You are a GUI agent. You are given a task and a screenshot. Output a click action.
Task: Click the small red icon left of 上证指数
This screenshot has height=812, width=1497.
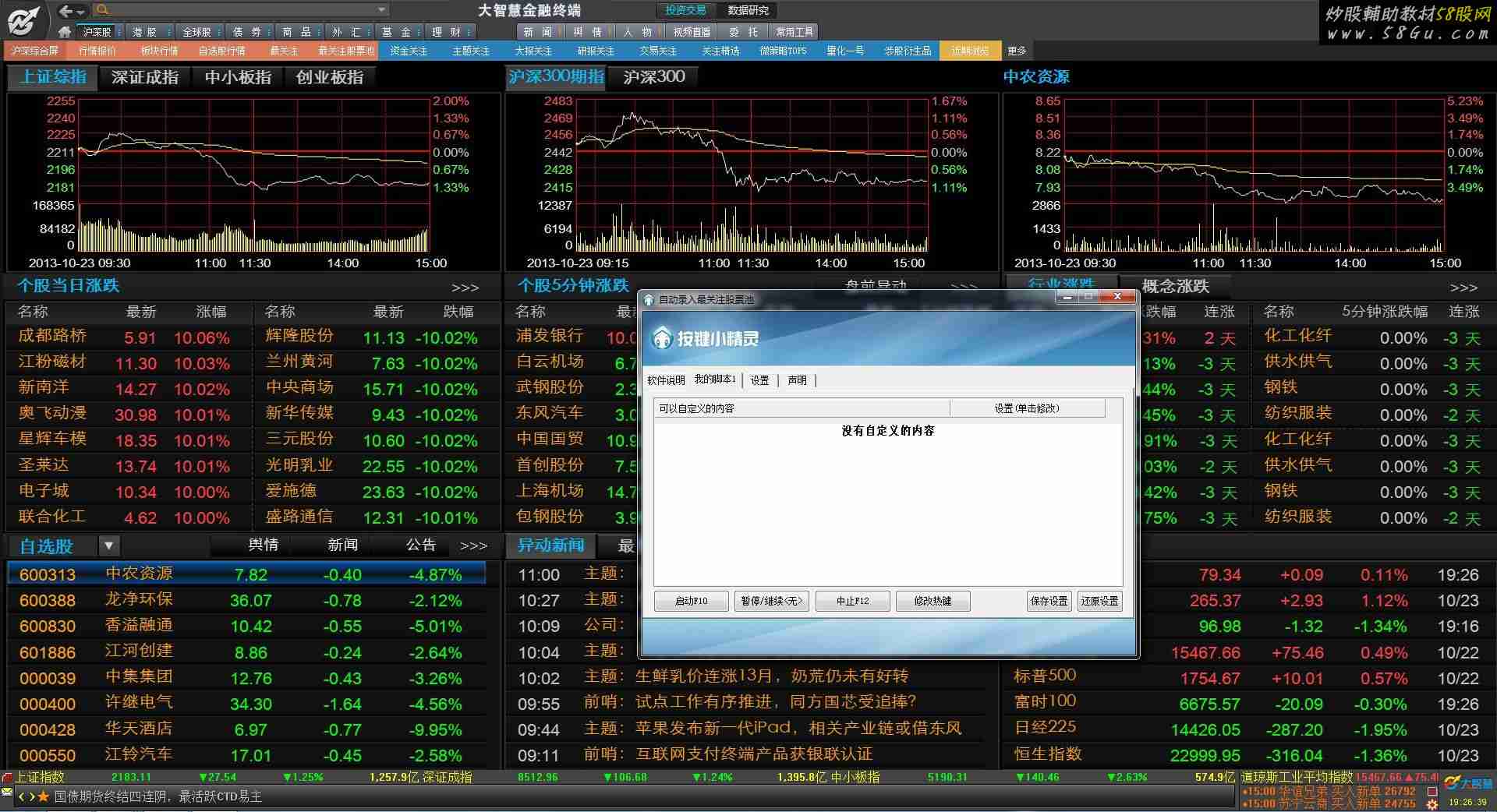(7, 777)
